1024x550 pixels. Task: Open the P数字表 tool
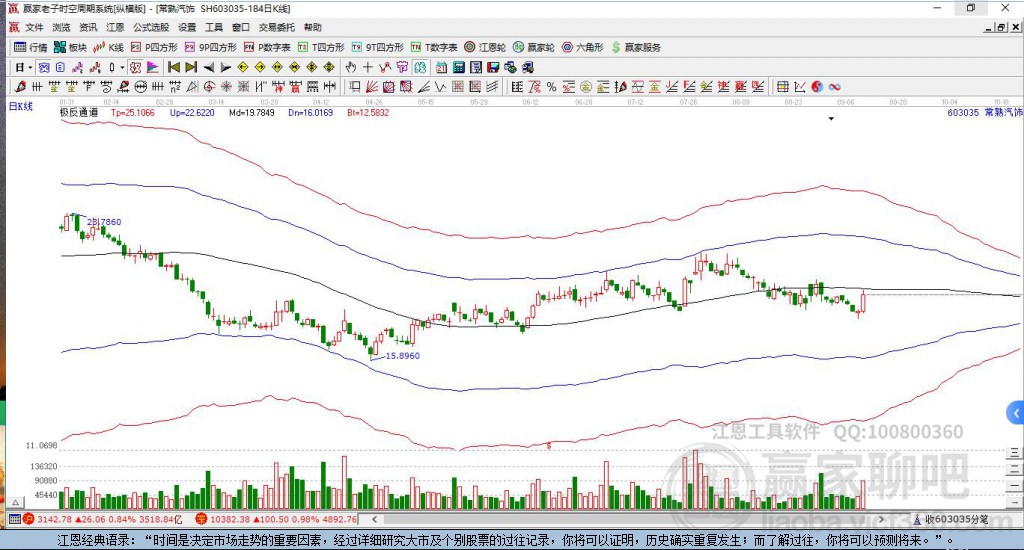tap(267, 47)
